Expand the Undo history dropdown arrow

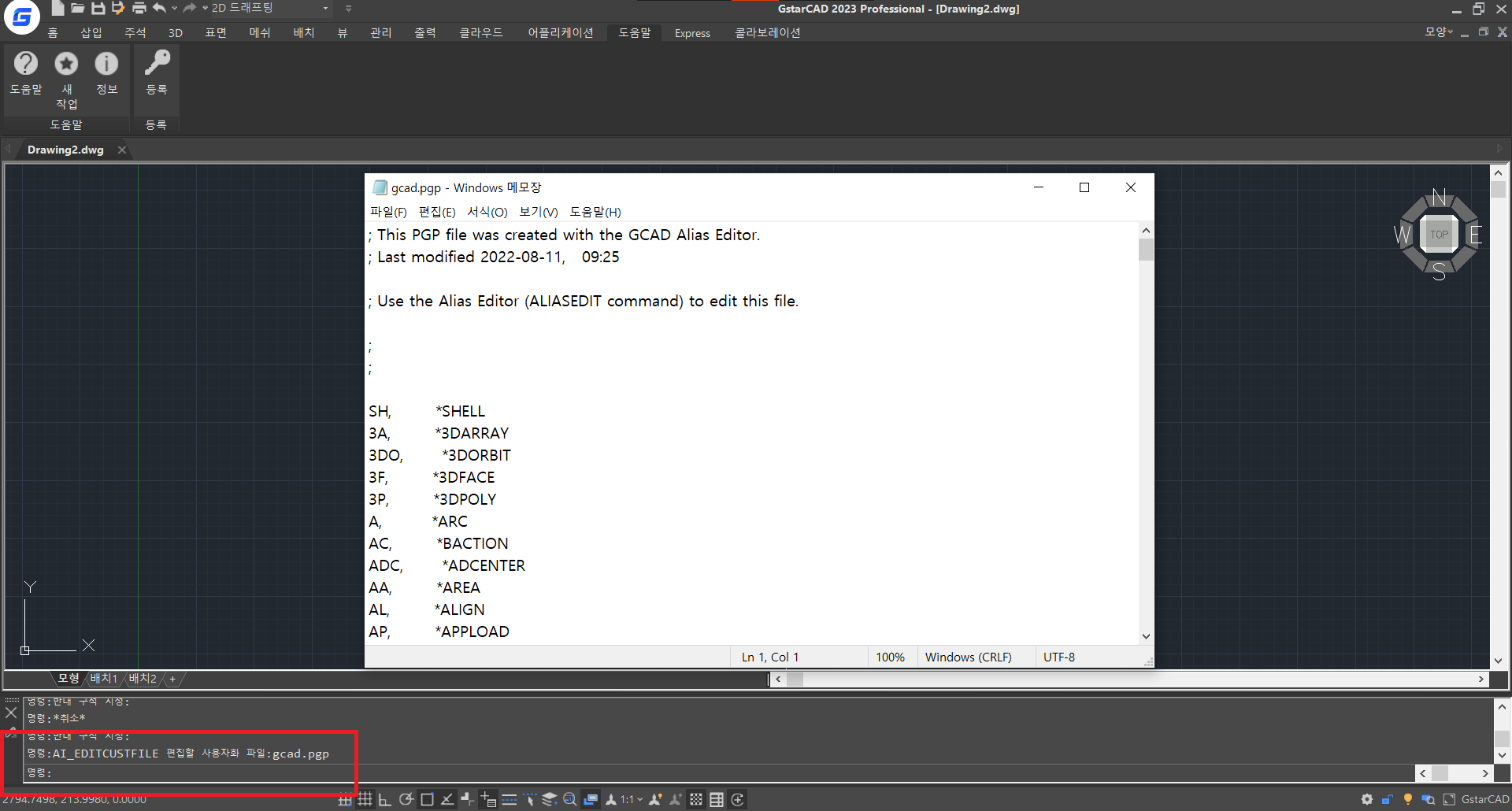click(175, 8)
